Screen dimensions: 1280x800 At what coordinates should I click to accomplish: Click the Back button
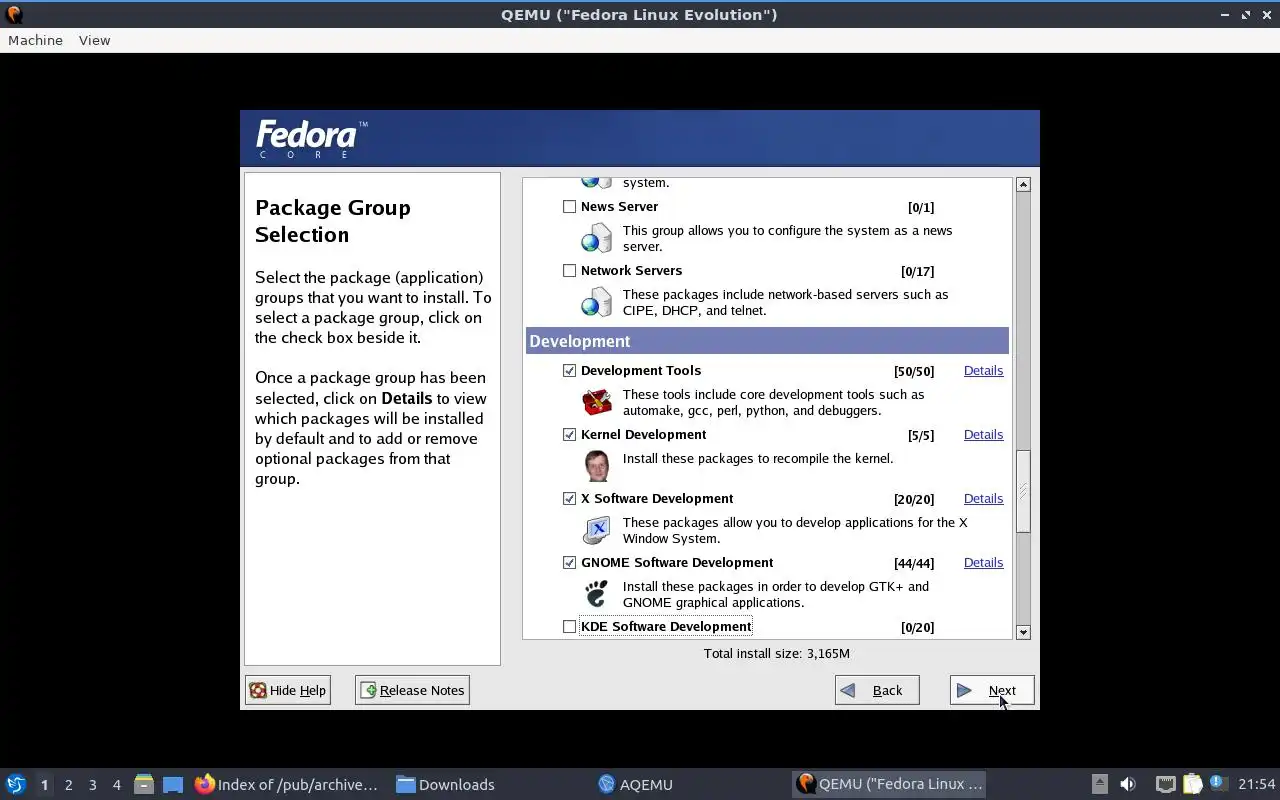pyautogui.click(x=877, y=690)
